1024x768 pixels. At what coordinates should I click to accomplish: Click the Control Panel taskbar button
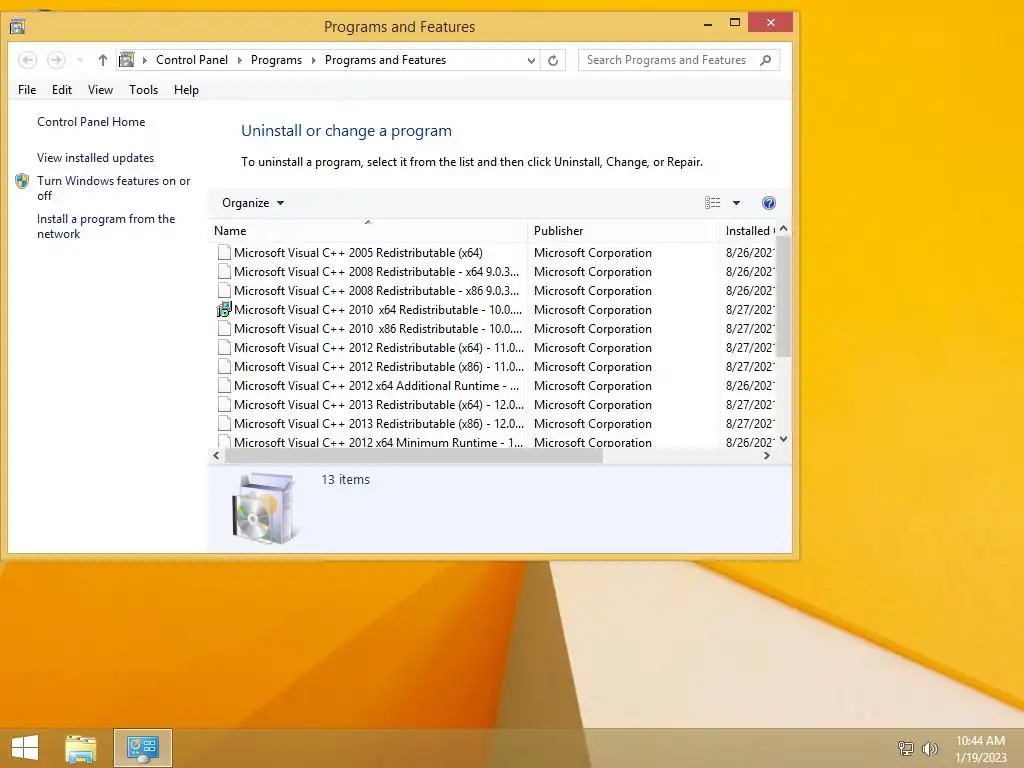tap(143, 748)
